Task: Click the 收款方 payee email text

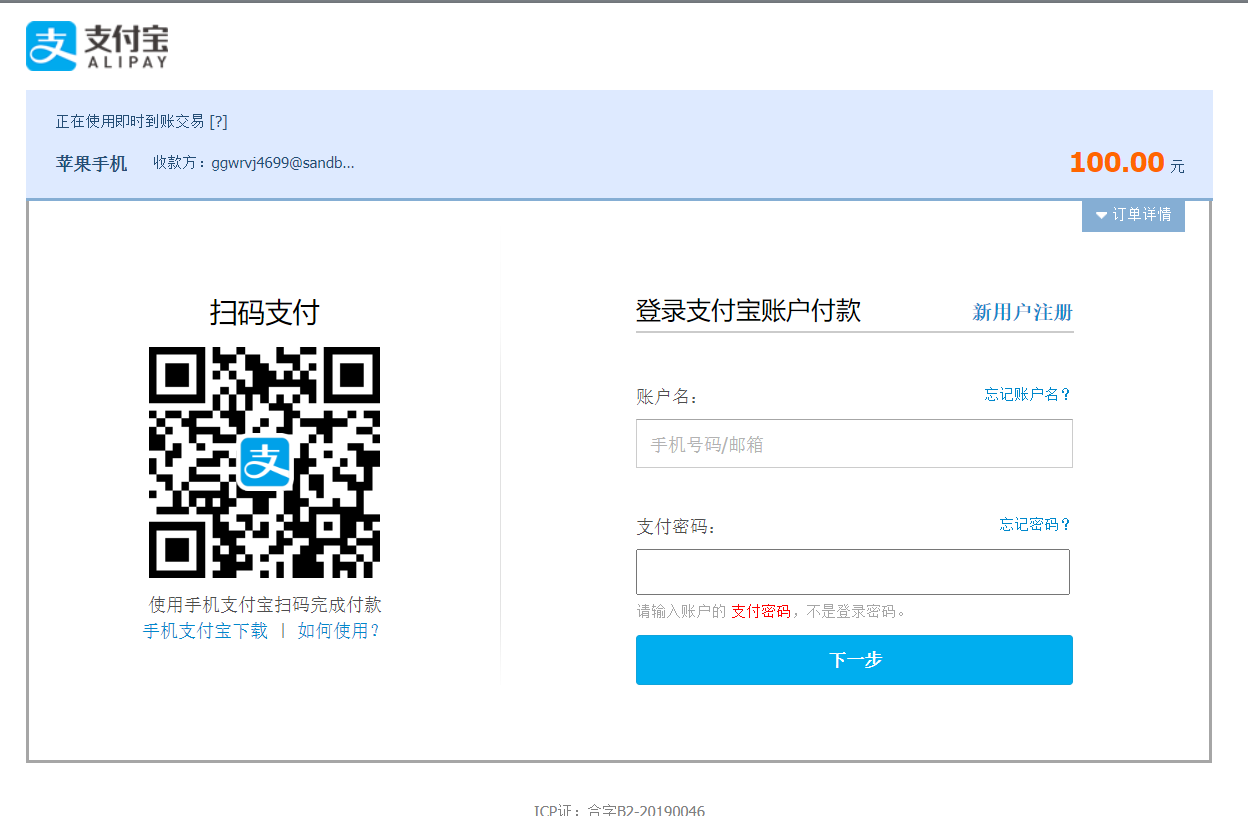Action: [254, 162]
